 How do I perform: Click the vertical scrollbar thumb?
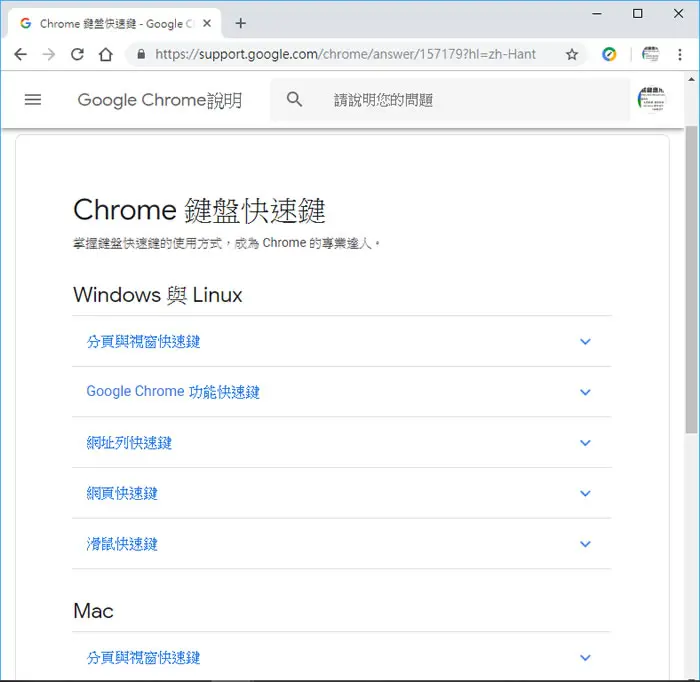(x=691, y=279)
